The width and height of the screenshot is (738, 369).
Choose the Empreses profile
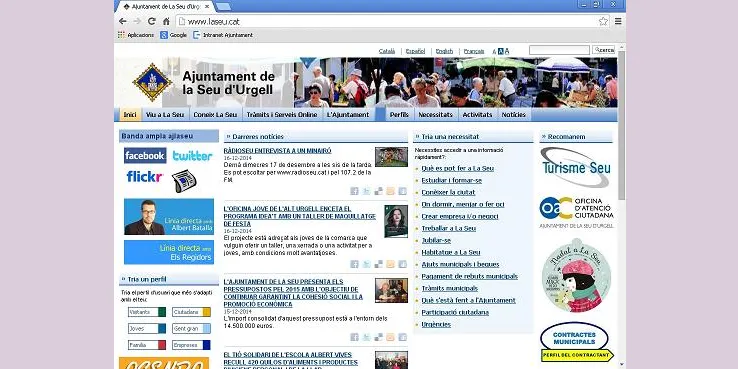click(x=192, y=345)
